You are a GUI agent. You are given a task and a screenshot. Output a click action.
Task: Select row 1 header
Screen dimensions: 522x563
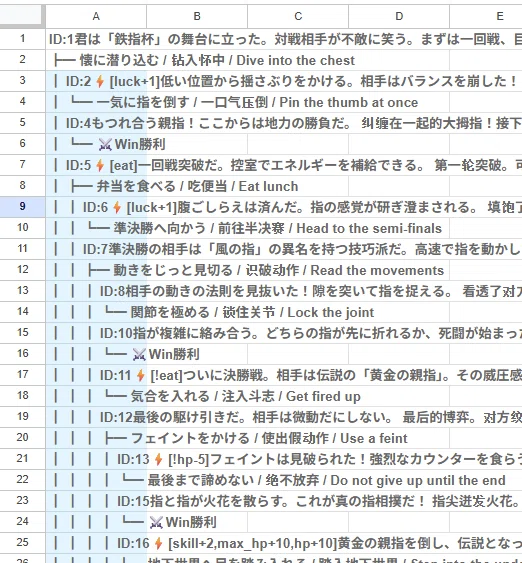(x=23, y=38)
